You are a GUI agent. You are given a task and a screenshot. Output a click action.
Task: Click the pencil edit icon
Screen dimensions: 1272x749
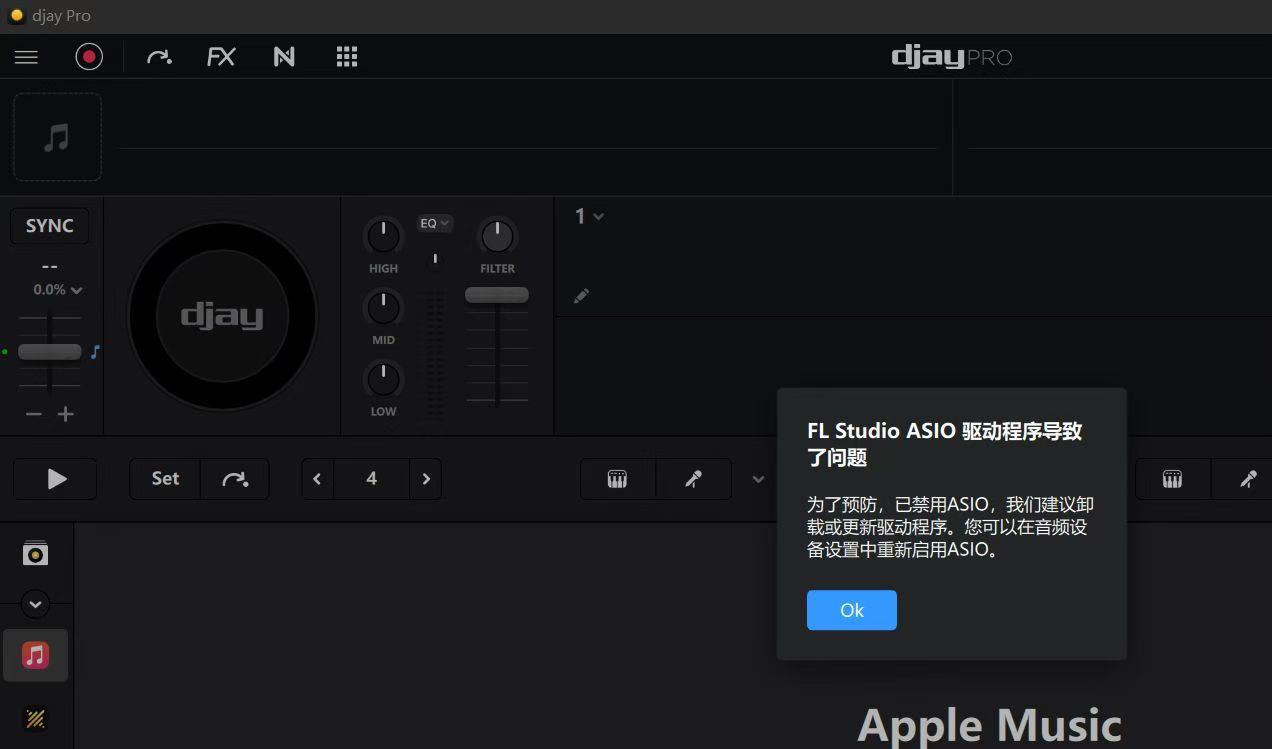tap(581, 296)
